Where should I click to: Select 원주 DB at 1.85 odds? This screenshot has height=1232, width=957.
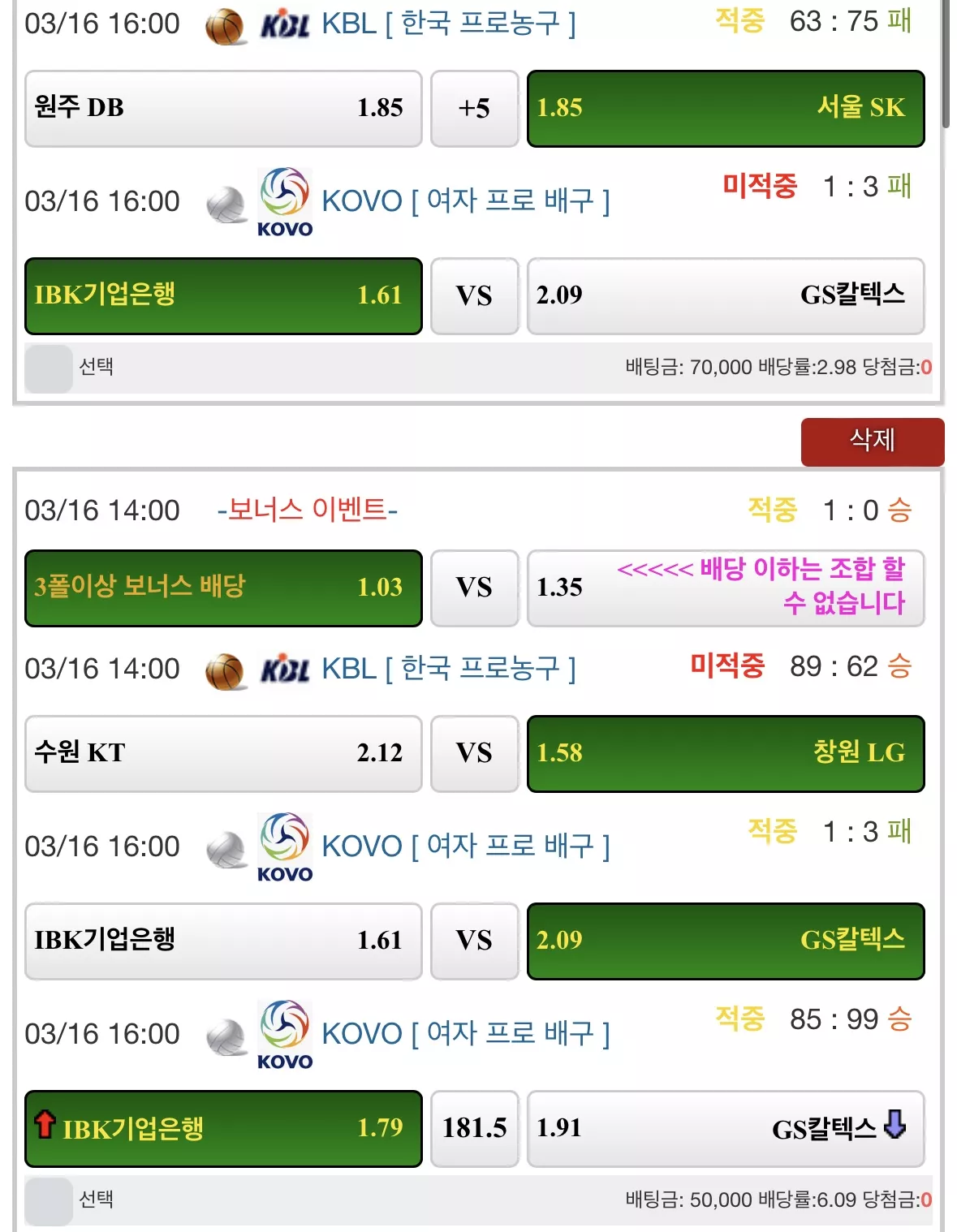223,109
